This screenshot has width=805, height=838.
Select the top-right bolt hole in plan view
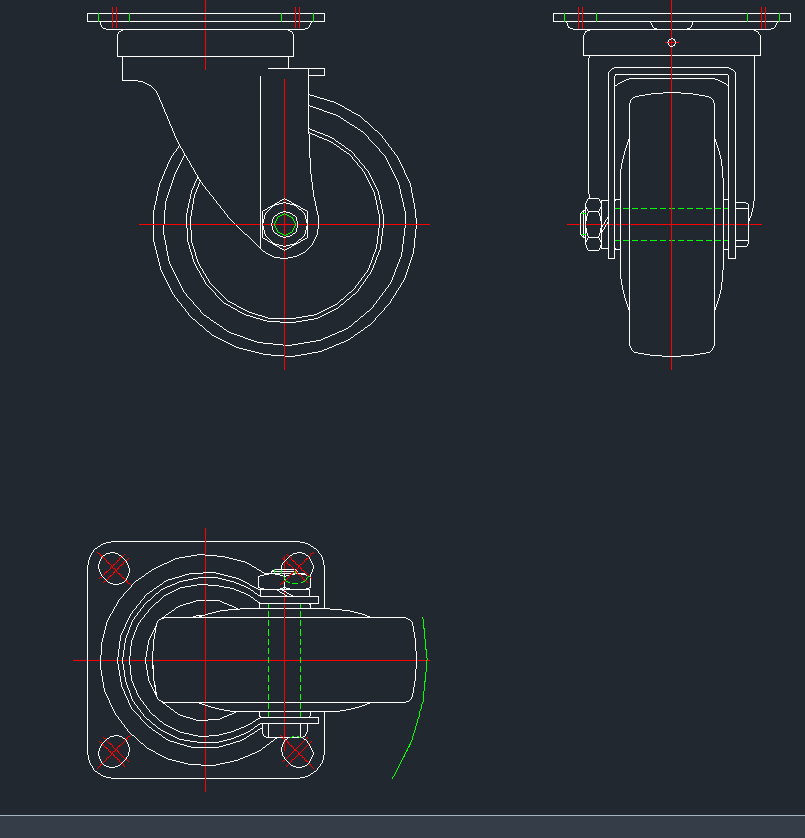click(x=297, y=568)
